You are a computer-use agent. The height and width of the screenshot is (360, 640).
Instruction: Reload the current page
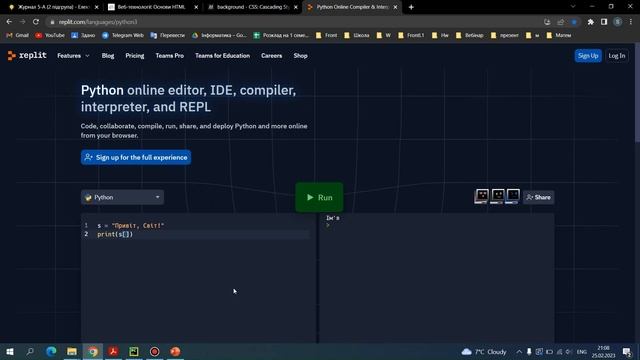click(36, 22)
